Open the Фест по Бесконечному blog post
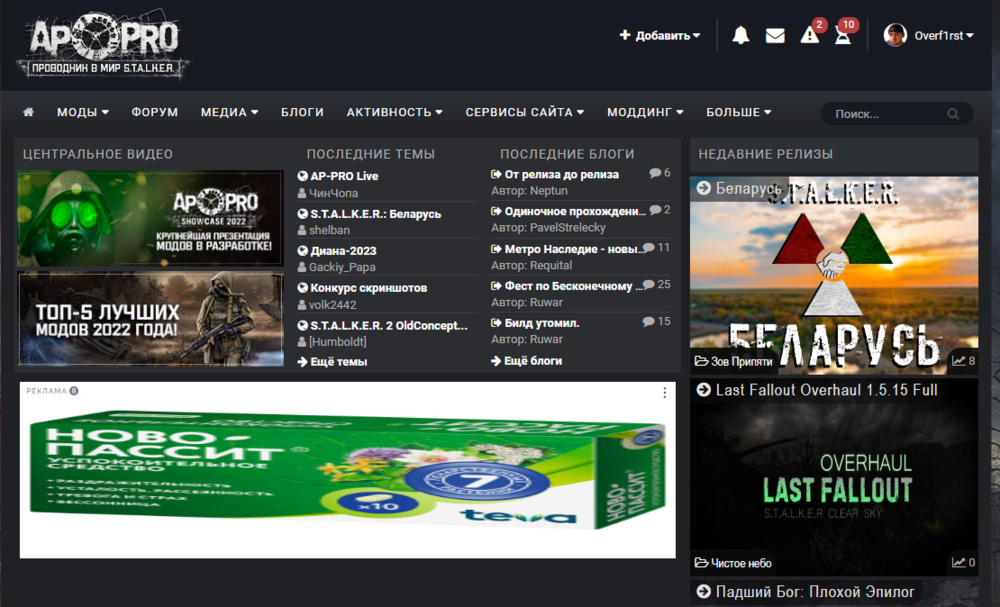 pos(573,286)
